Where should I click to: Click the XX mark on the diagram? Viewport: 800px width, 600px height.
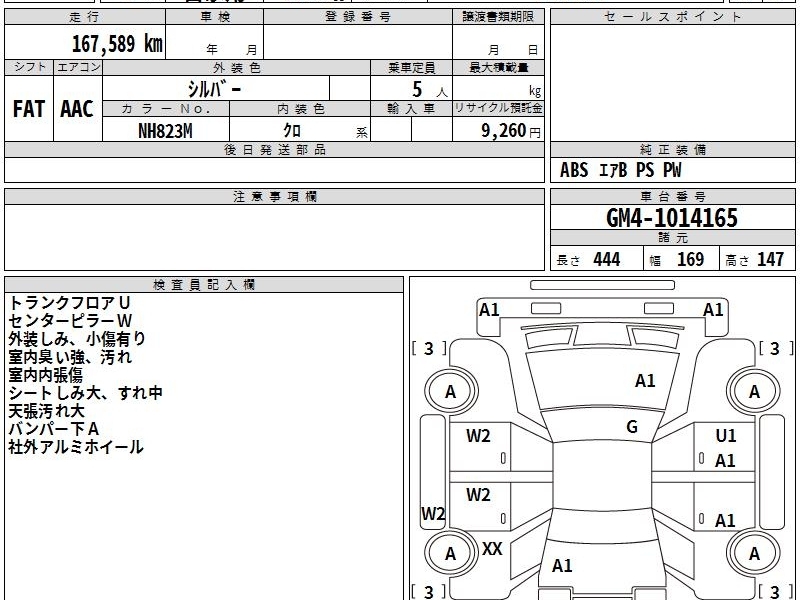(492, 549)
